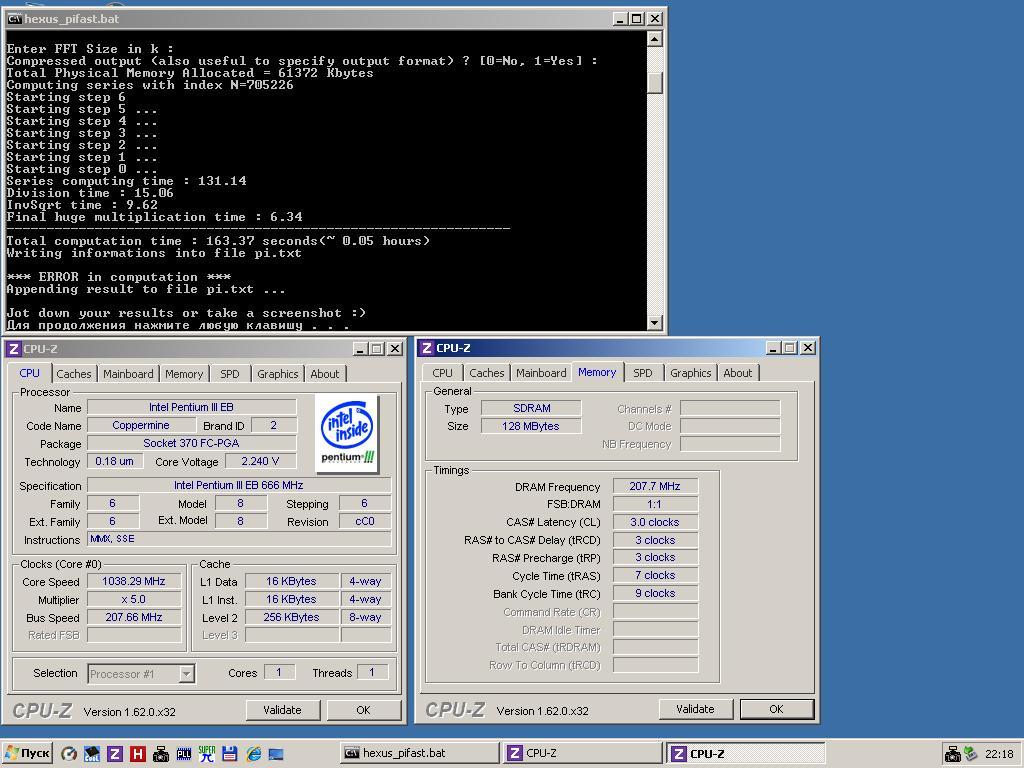Click the Z icon in the memory CPU-Z title bar

pos(426,348)
